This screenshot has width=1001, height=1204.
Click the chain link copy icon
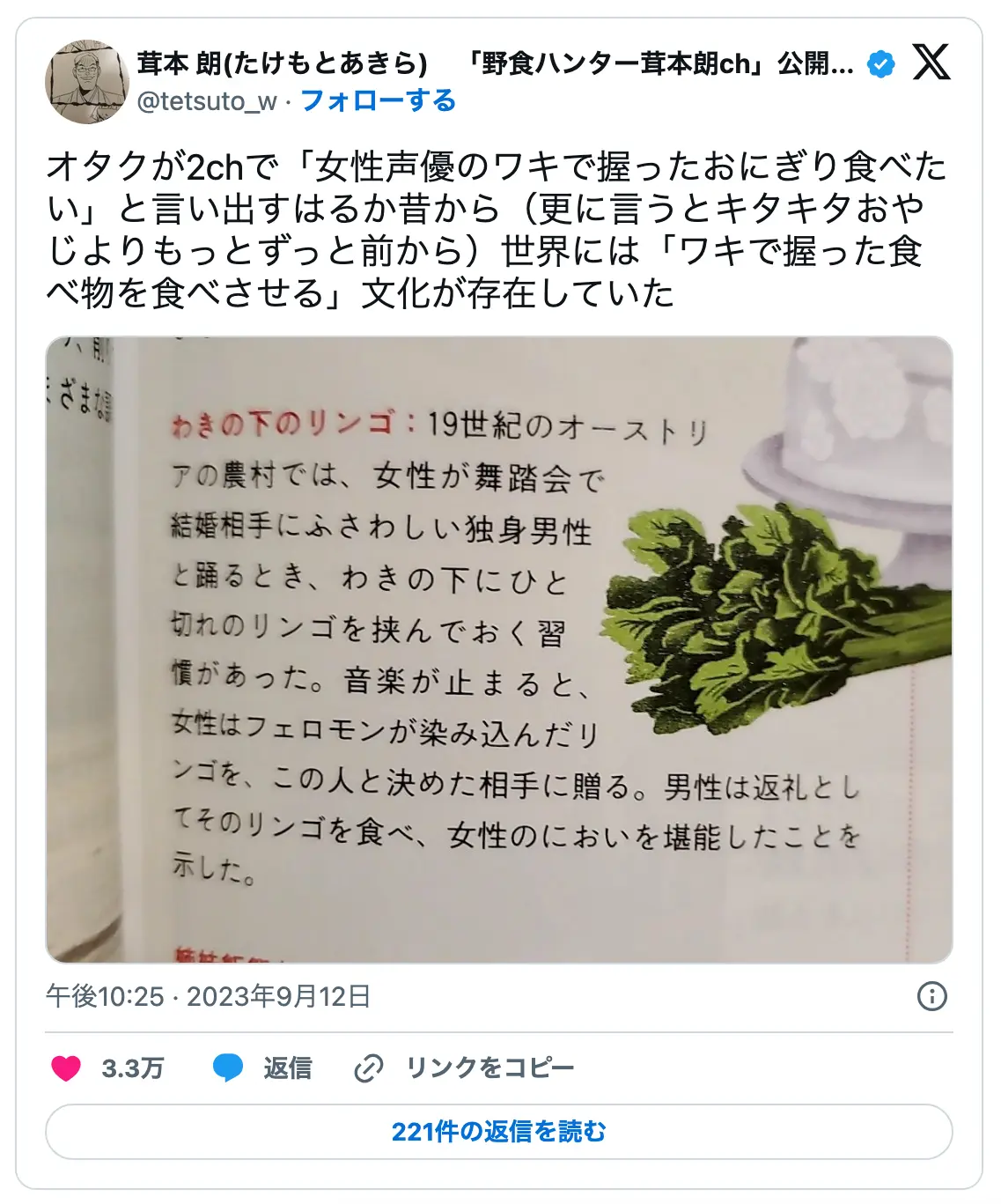coord(368,1068)
